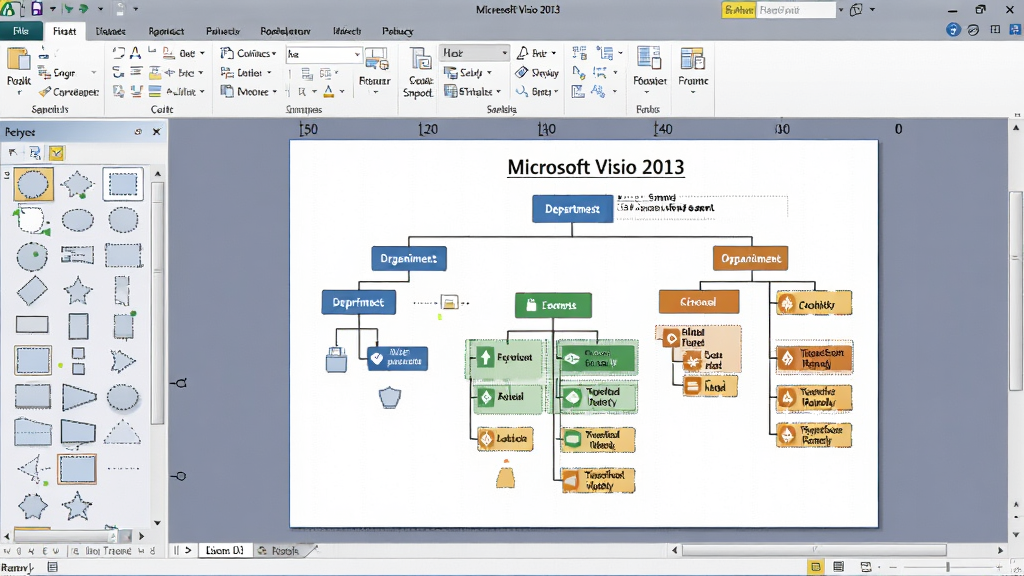Click the orange Cfronel node

coord(698,302)
